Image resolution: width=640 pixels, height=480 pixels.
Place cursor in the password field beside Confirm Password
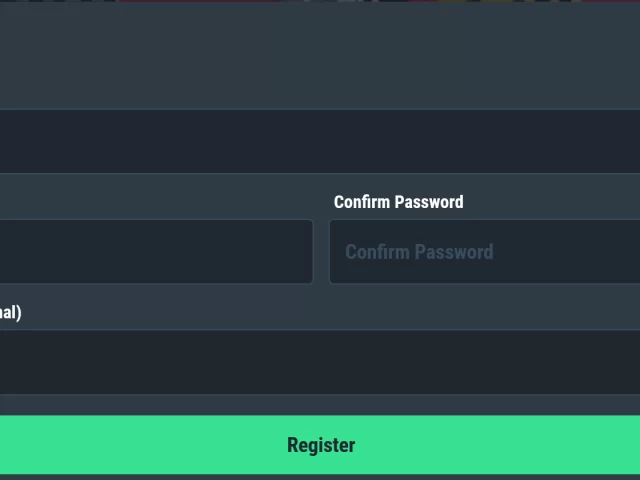click(x=156, y=251)
